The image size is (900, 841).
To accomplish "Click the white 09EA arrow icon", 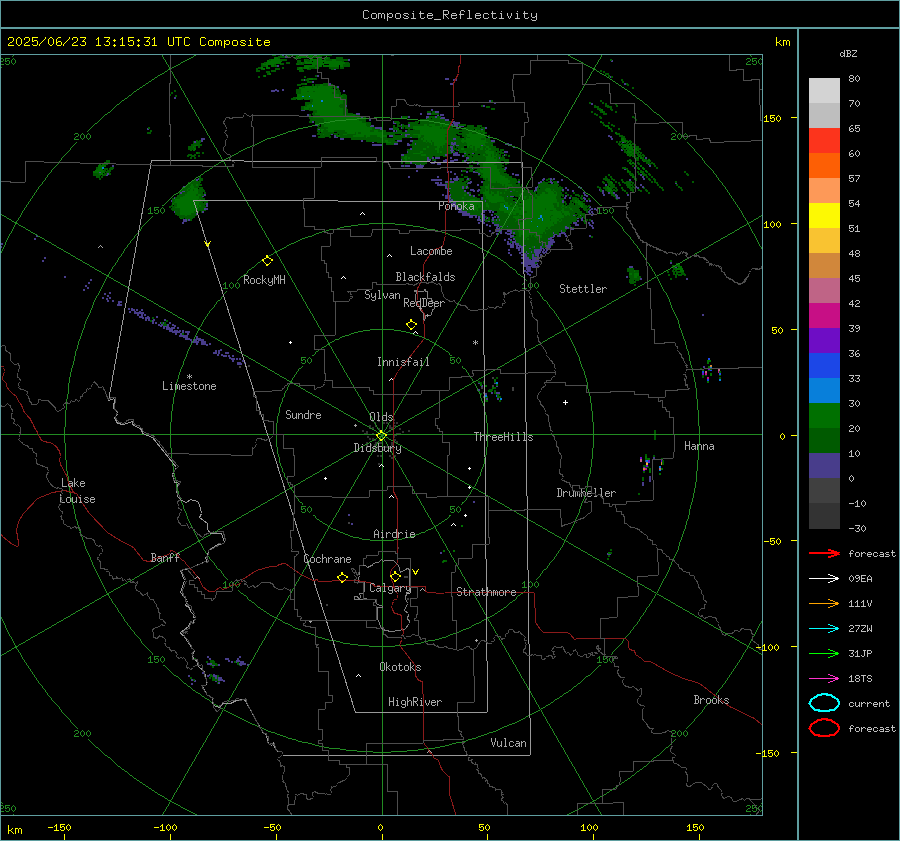I will pos(824,579).
